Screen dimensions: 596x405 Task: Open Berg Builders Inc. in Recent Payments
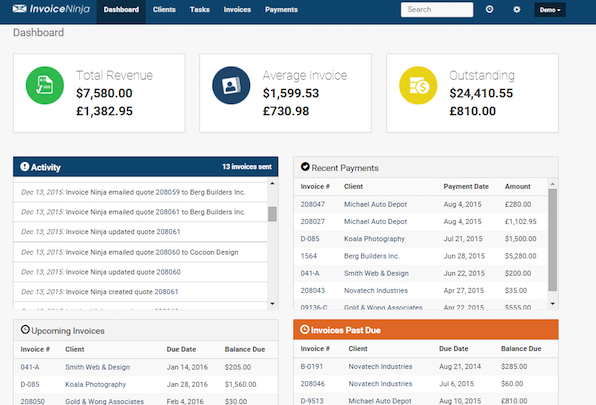[x=372, y=256]
